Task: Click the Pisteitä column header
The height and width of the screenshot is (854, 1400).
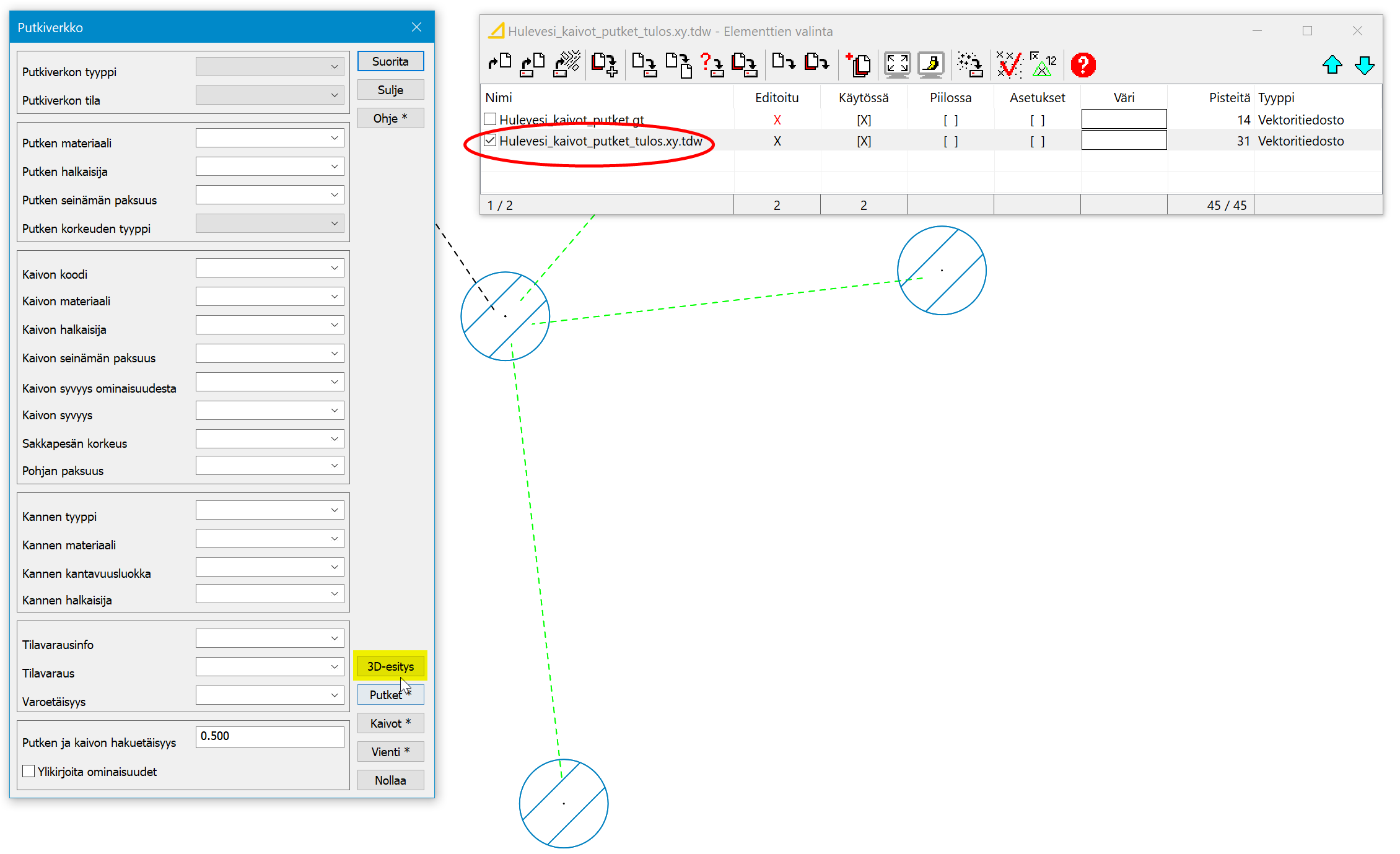Action: tap(1229, 98)
